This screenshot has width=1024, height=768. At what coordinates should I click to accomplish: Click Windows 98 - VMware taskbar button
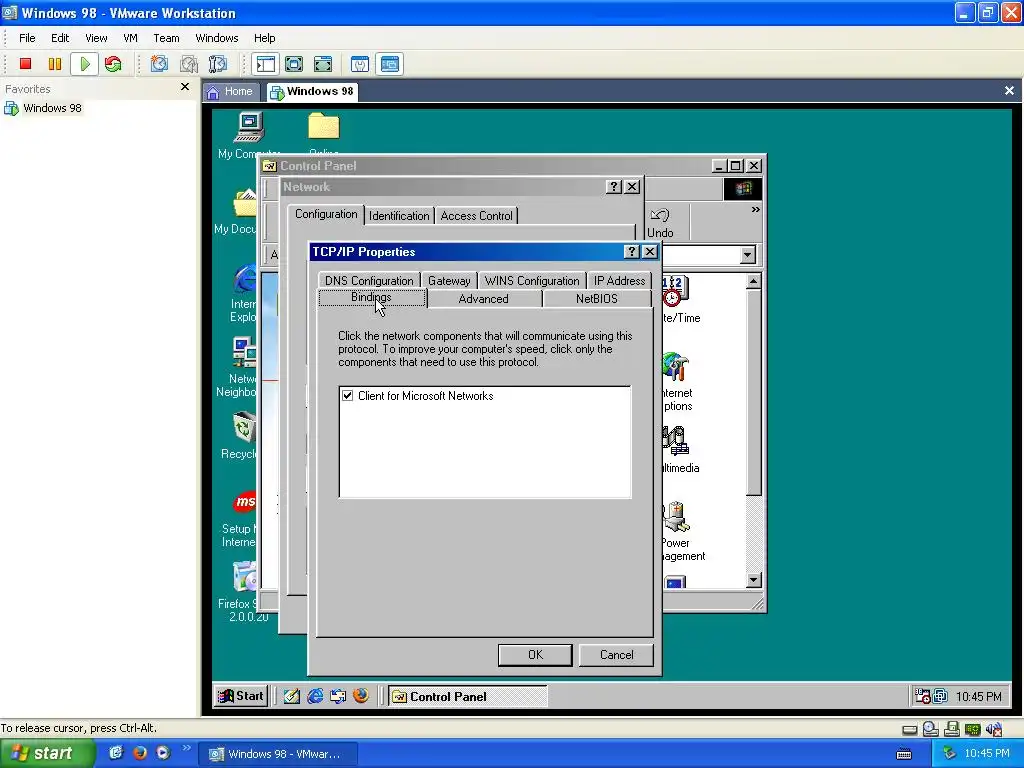point(279,754)
